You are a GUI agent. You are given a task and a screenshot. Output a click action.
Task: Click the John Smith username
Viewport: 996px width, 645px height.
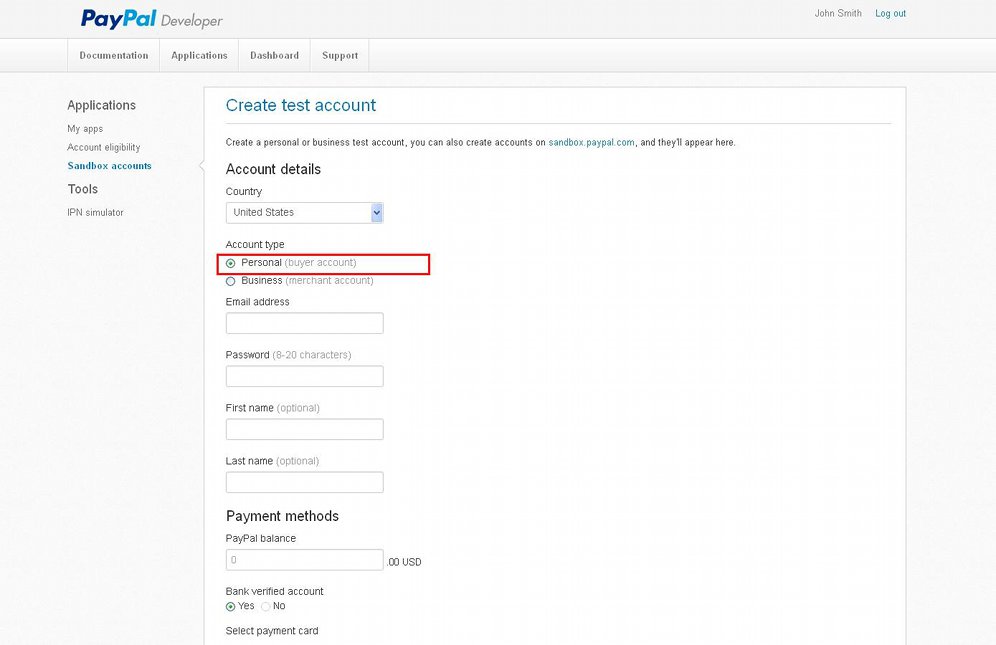pos(838,13)
